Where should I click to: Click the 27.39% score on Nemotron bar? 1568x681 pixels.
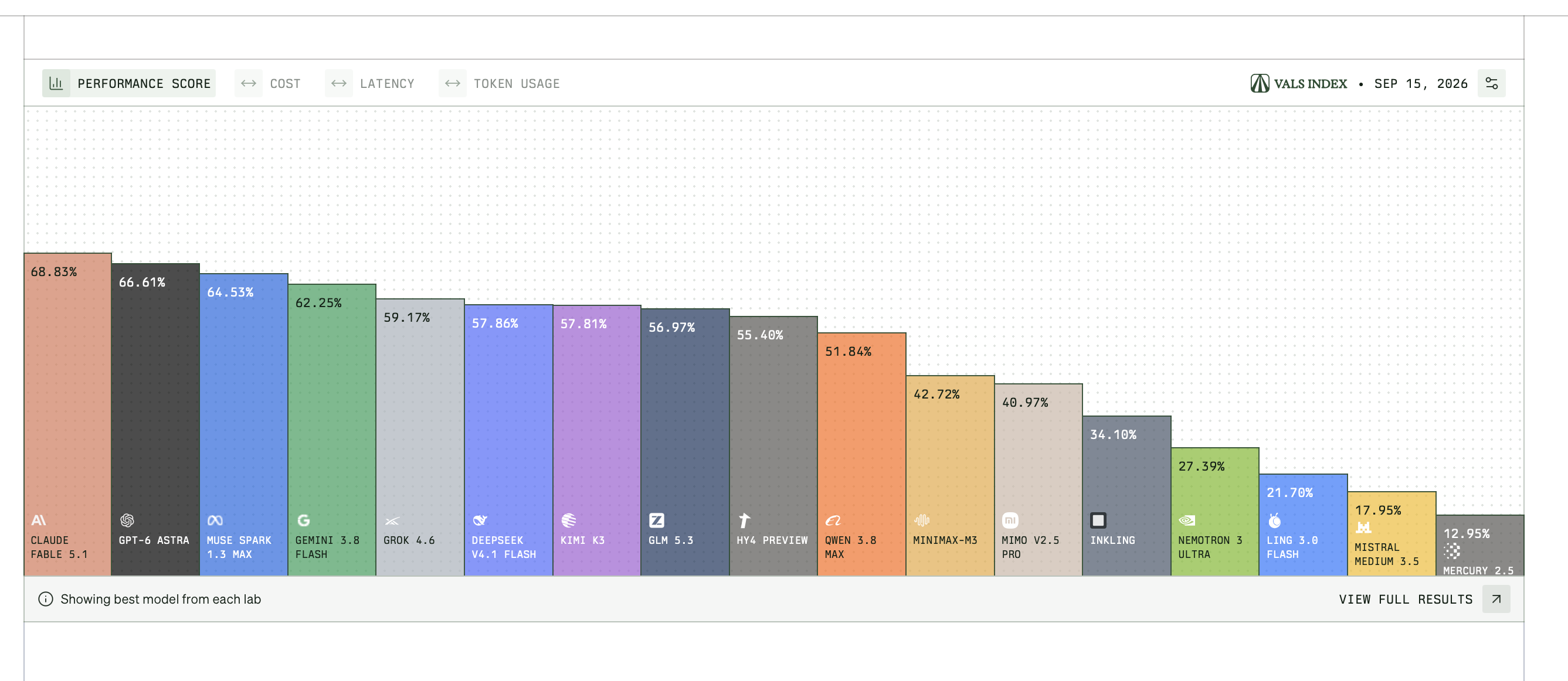click(x=1202, y=466)
